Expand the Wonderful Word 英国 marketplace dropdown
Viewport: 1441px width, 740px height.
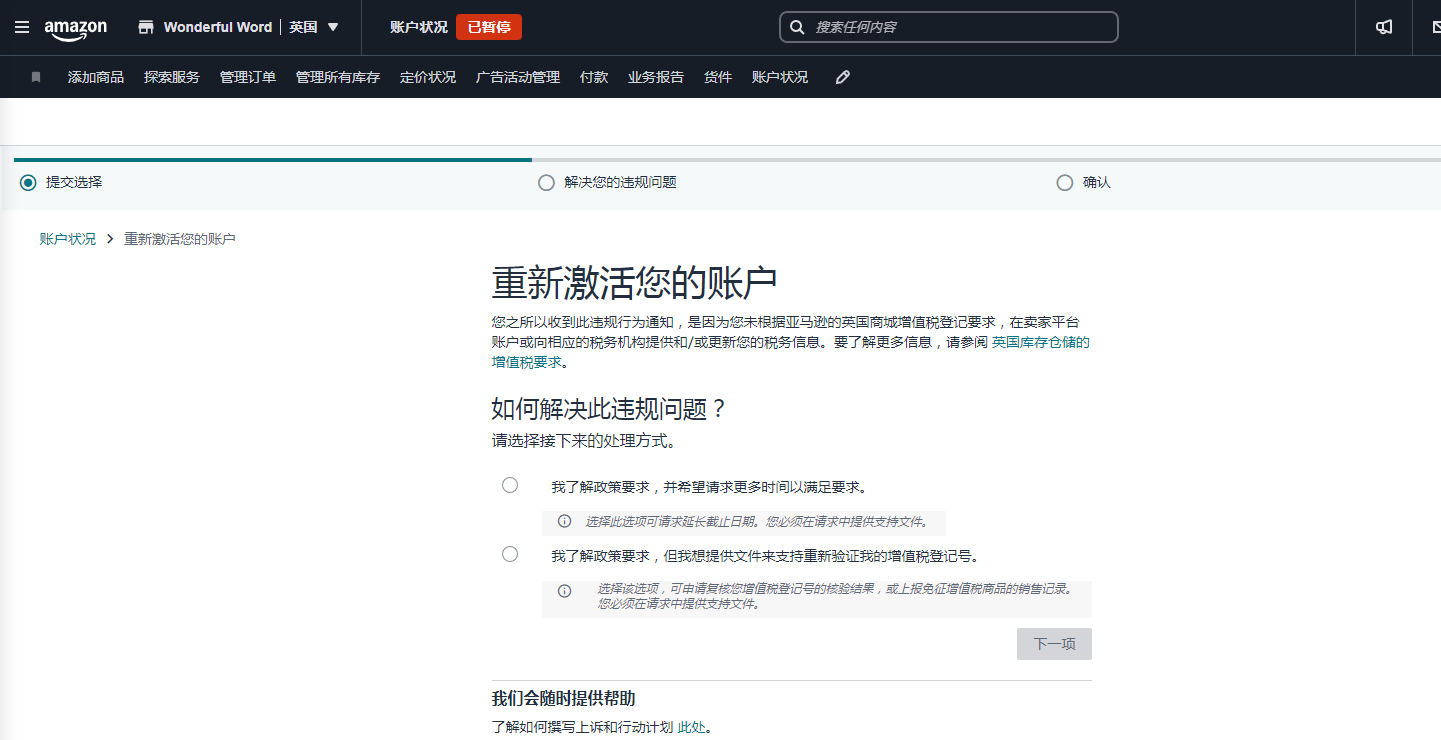(333, 27)
